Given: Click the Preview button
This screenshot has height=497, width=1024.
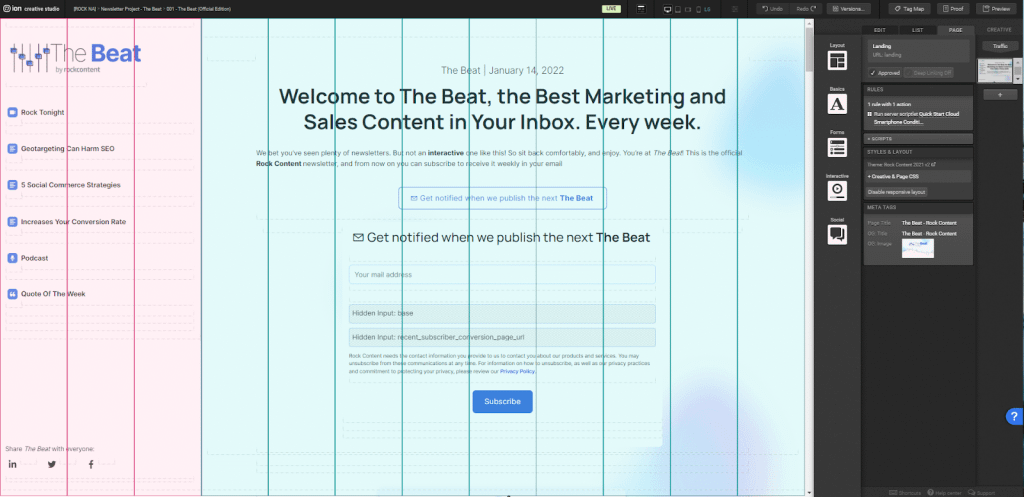Looking at the screenshot, I should (998, 9).
